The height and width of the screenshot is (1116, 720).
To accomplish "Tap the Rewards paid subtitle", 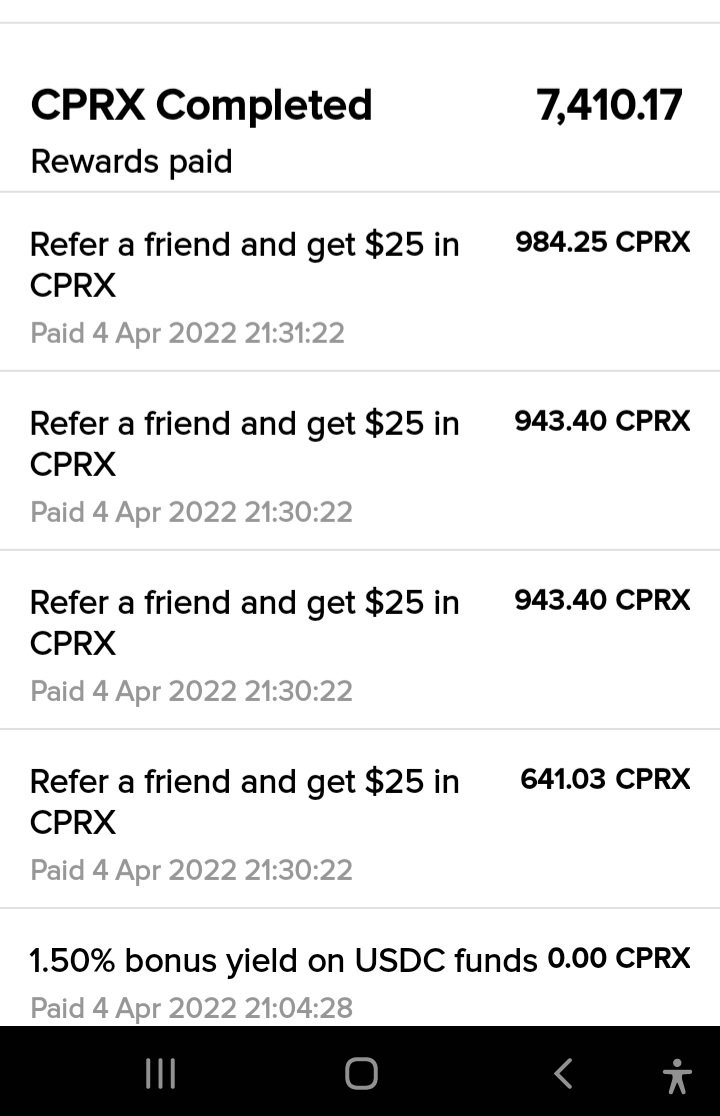I will tap(131, 162).
